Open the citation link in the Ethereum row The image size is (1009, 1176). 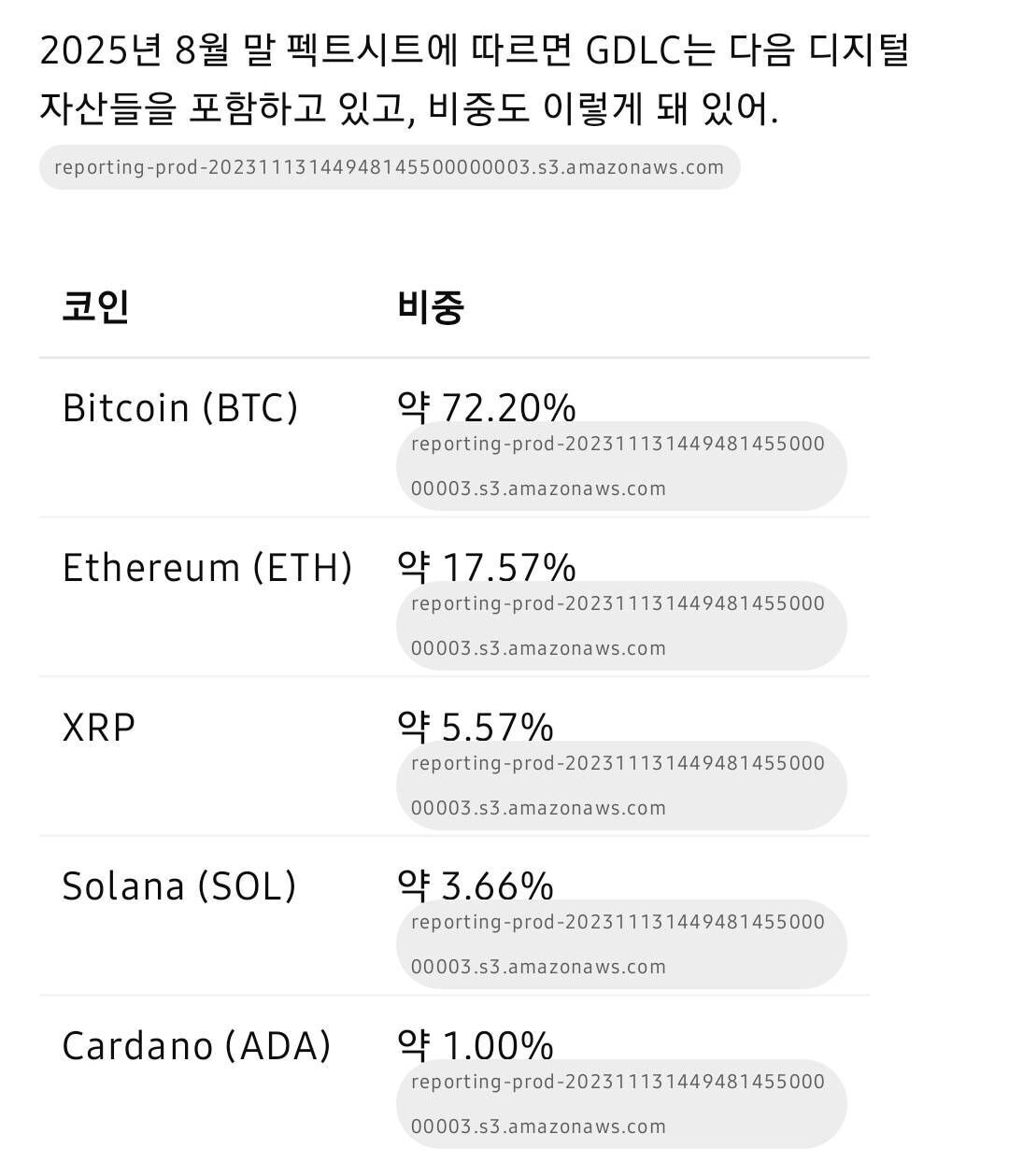(620, 625)
